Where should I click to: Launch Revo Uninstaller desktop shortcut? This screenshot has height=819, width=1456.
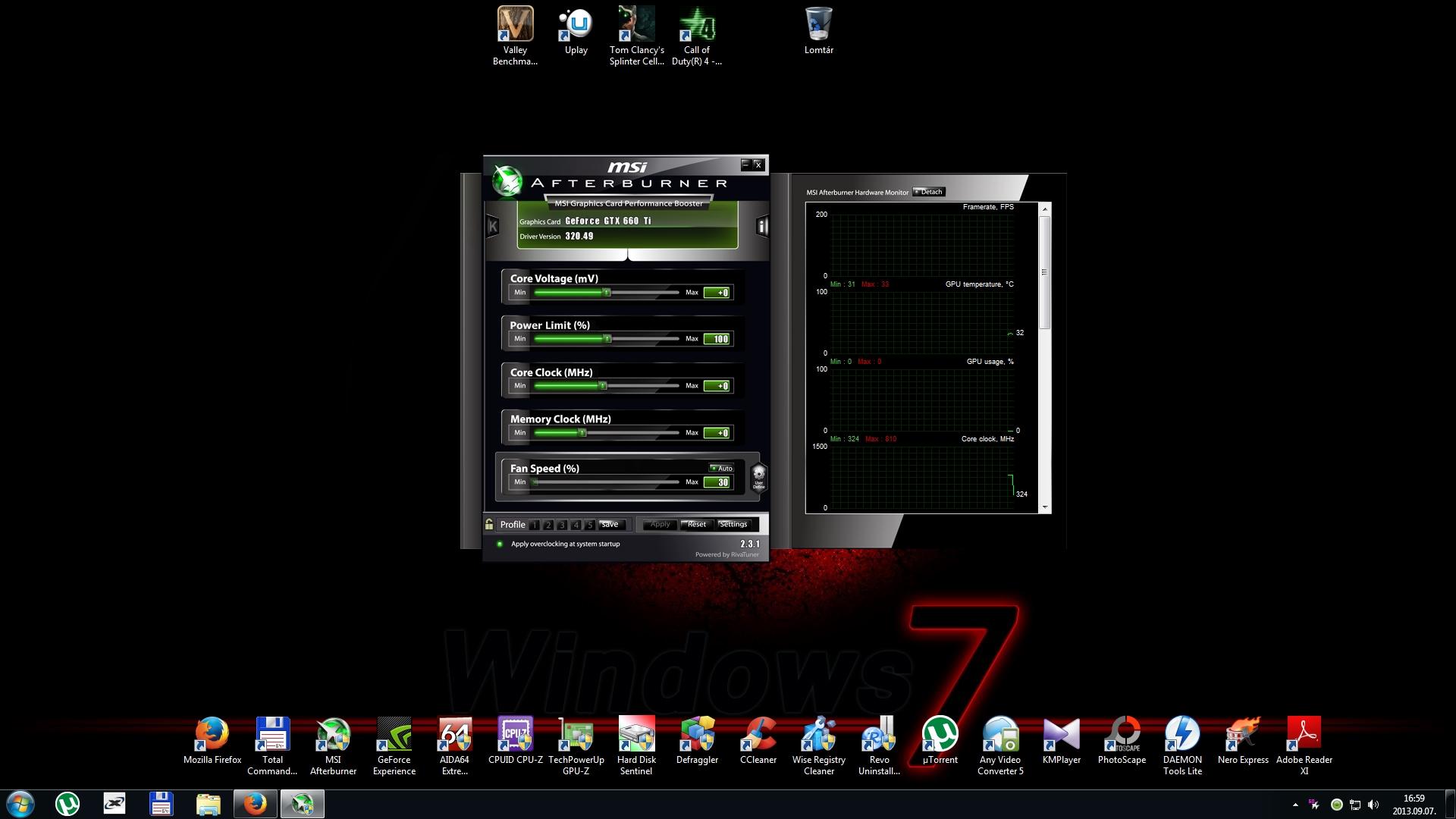[x=879, y=746]
